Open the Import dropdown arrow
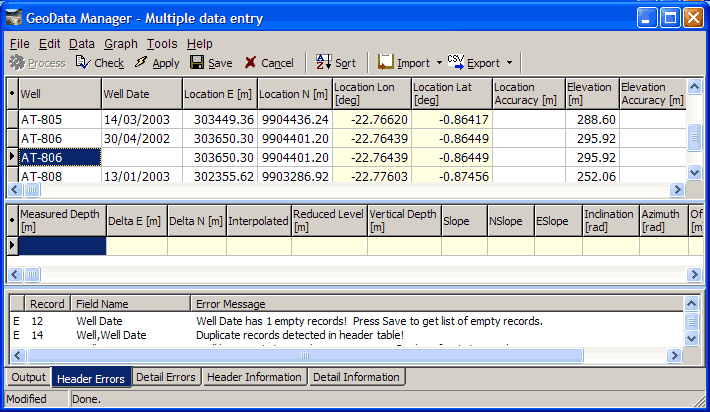Screen dimensions: 710x412 click(x=439, y=62)
